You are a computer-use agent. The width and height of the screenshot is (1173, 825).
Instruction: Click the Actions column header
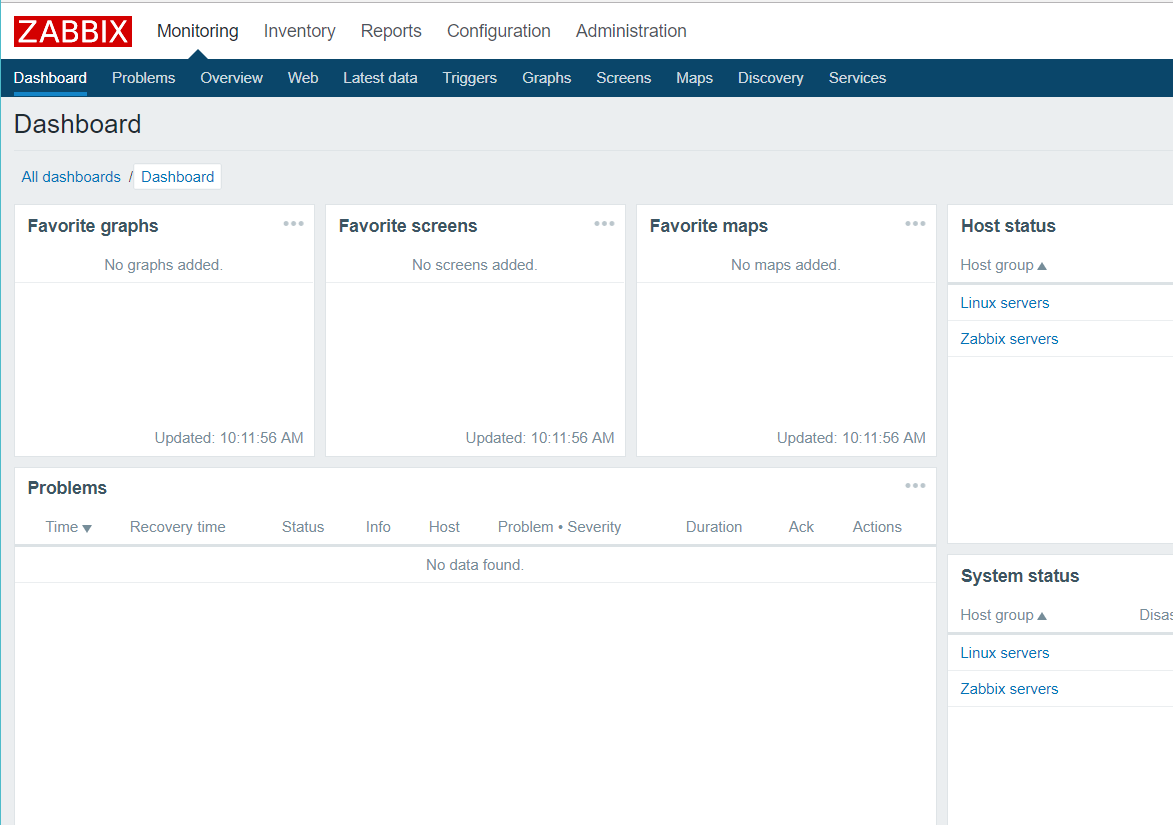[x=877, y=527]
